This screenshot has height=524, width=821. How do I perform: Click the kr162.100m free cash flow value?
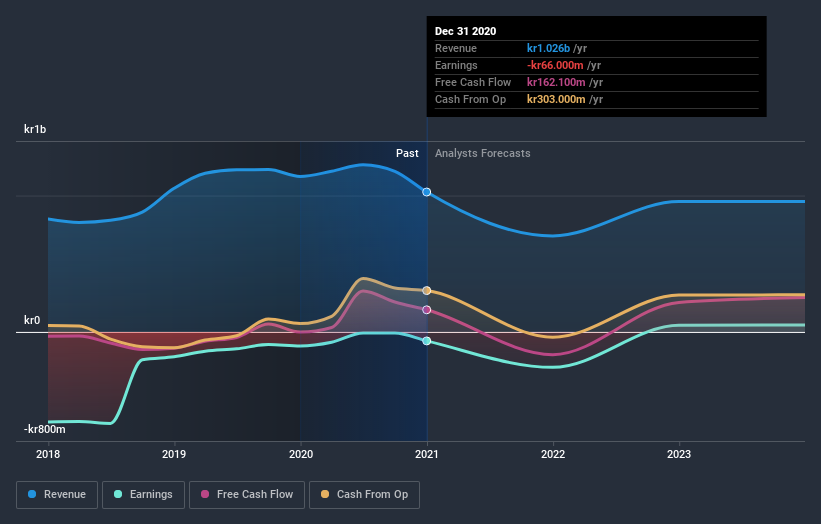click(556, 82)
